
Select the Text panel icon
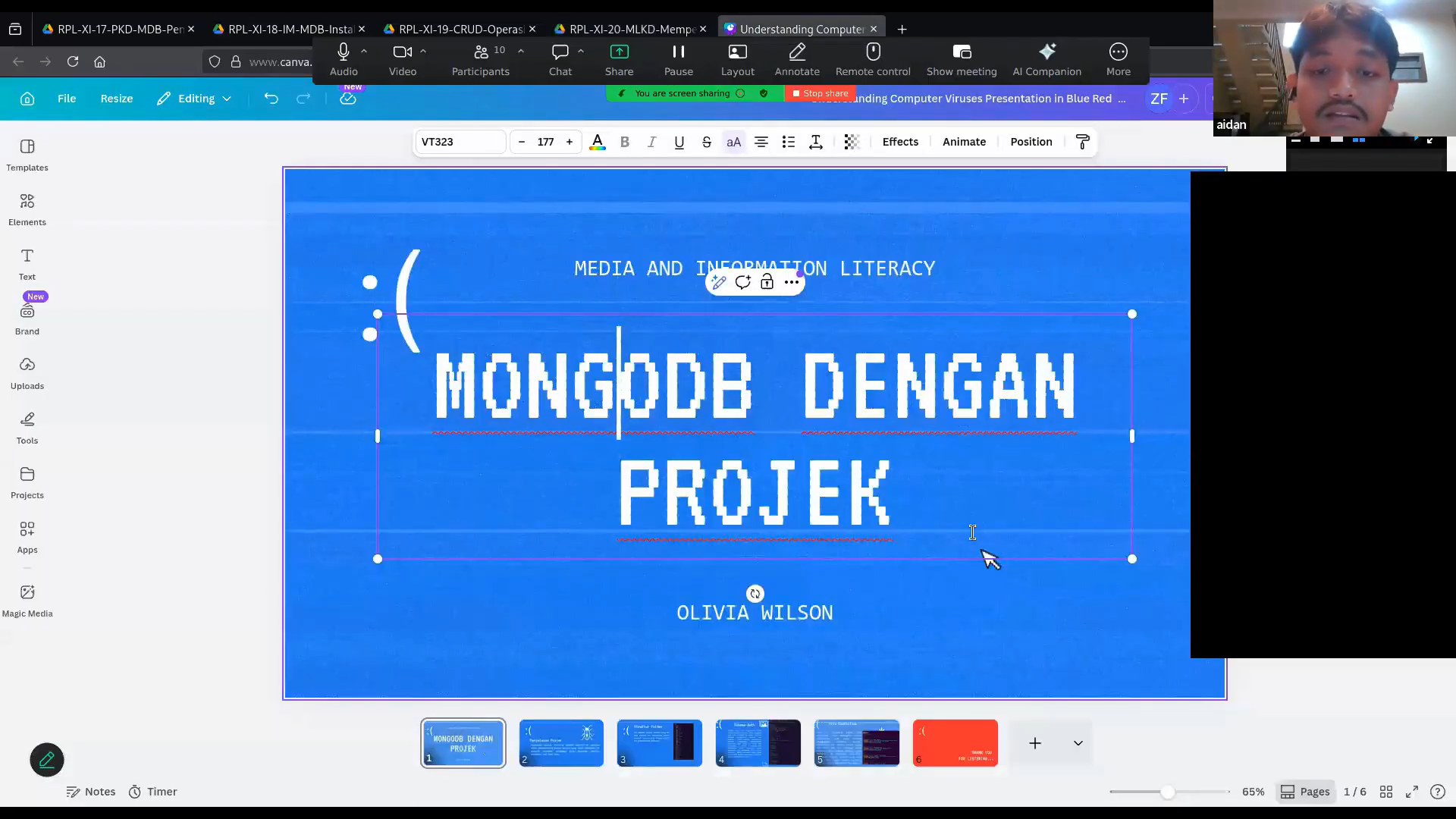pyautogui.click(x=27, y=264)
